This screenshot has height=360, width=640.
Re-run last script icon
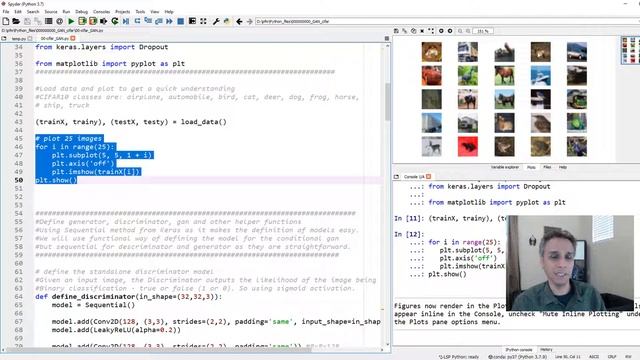(115, 21)
